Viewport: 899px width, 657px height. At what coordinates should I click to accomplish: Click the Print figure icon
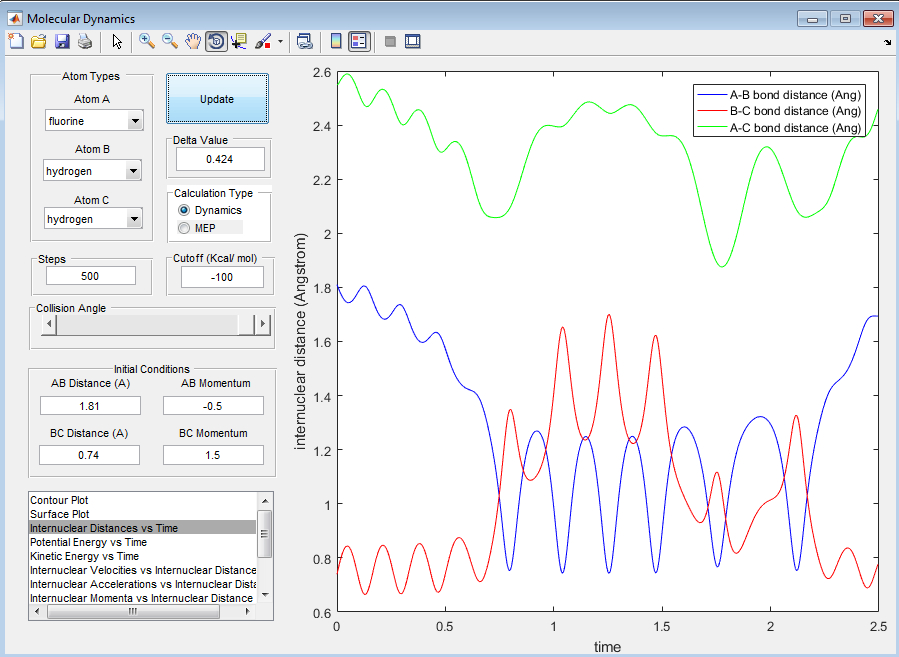(85, 41)
